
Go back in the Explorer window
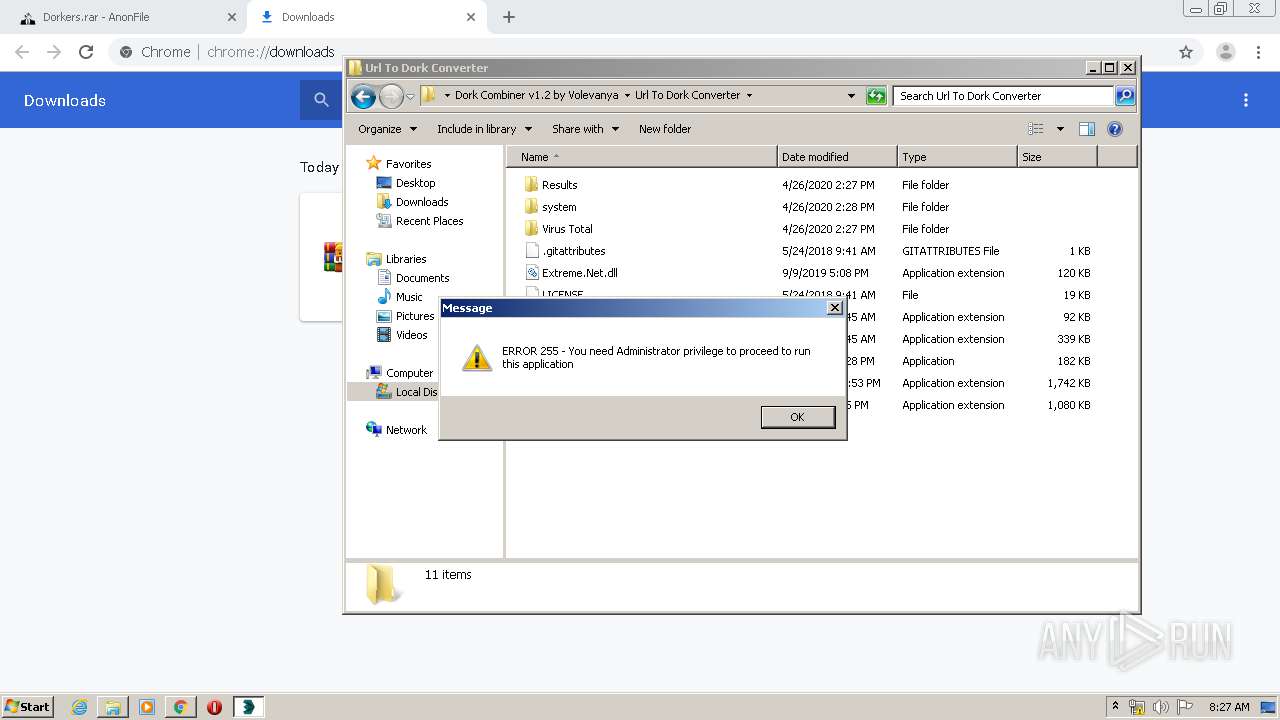[363, 96]
